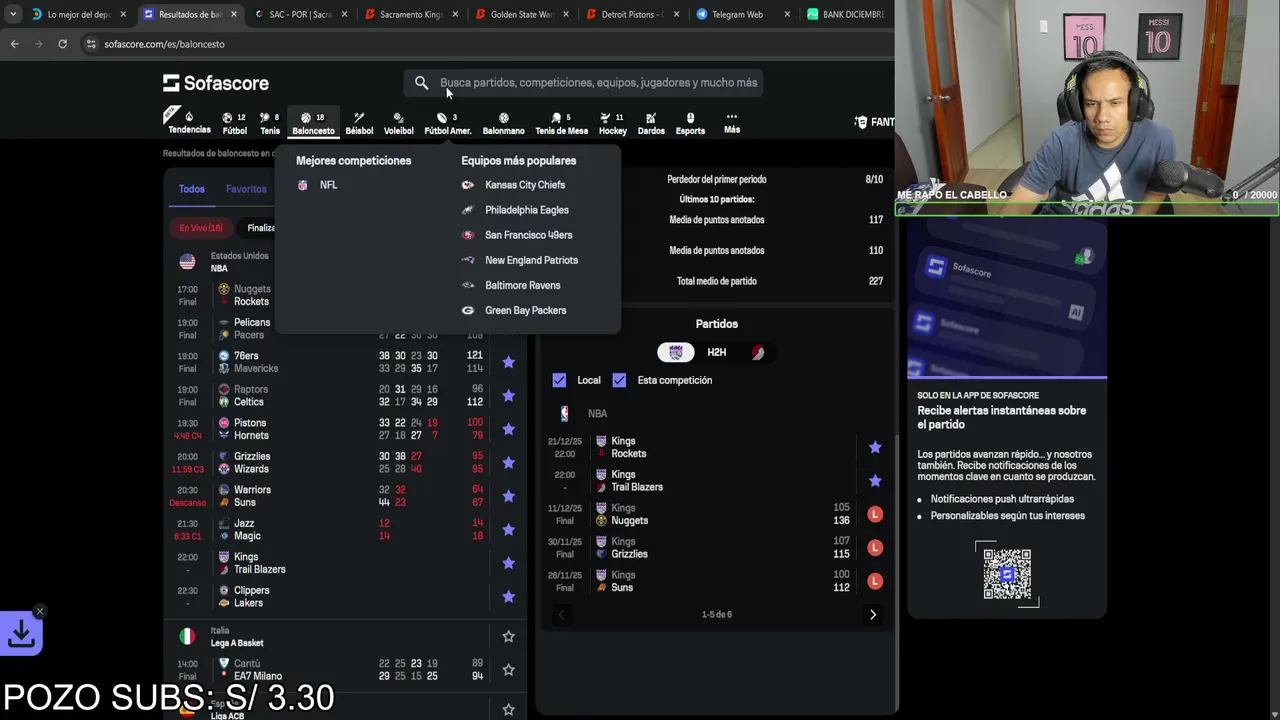Open the Tendencias sport category
The width and height of the screenshot is (1280, 720).
click(x=189, y=122)
